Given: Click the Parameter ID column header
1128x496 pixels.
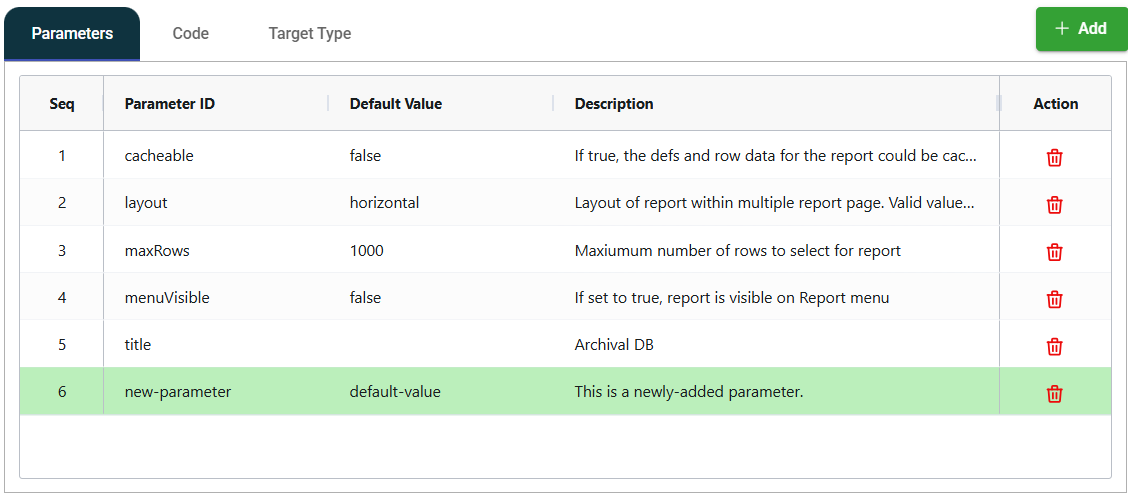Looking at the screenshot, I should pyautogui.click(x=169, y=104).
